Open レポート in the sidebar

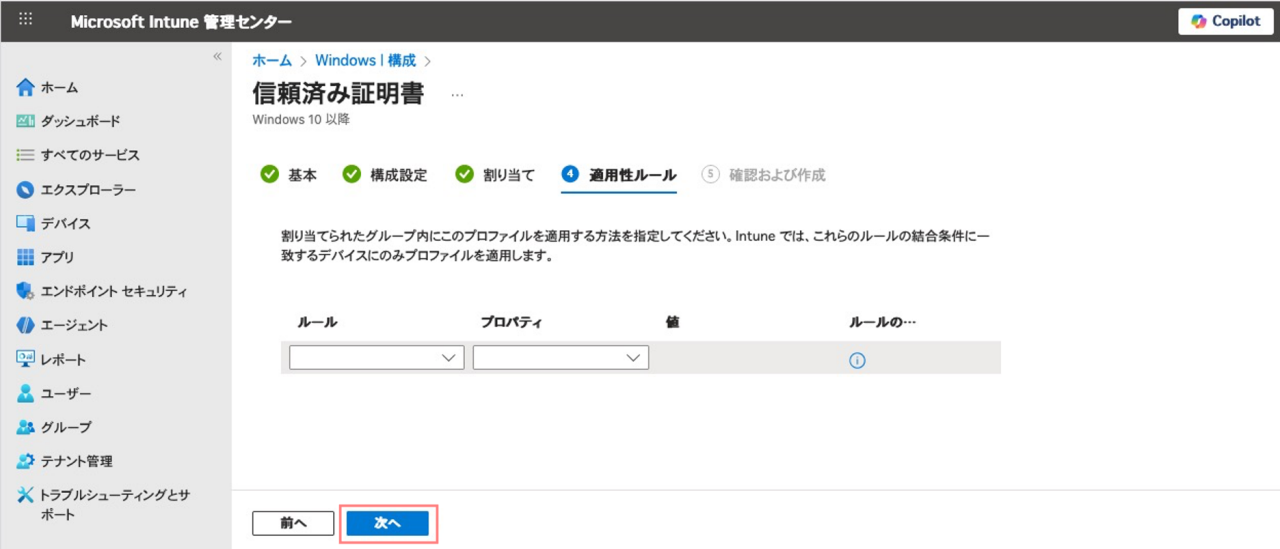pos(63,360)
